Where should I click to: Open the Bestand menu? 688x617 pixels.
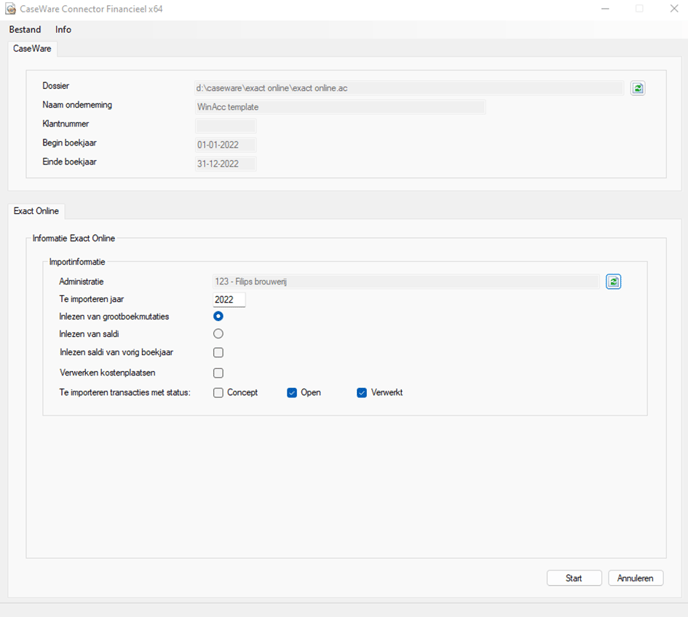click(x=25, y=29)
